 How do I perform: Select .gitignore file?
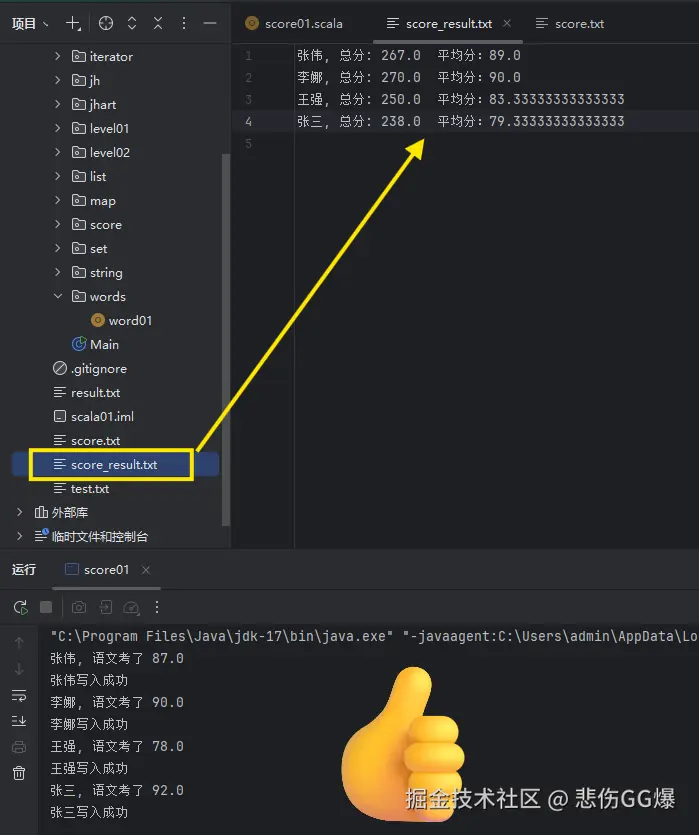89,369
